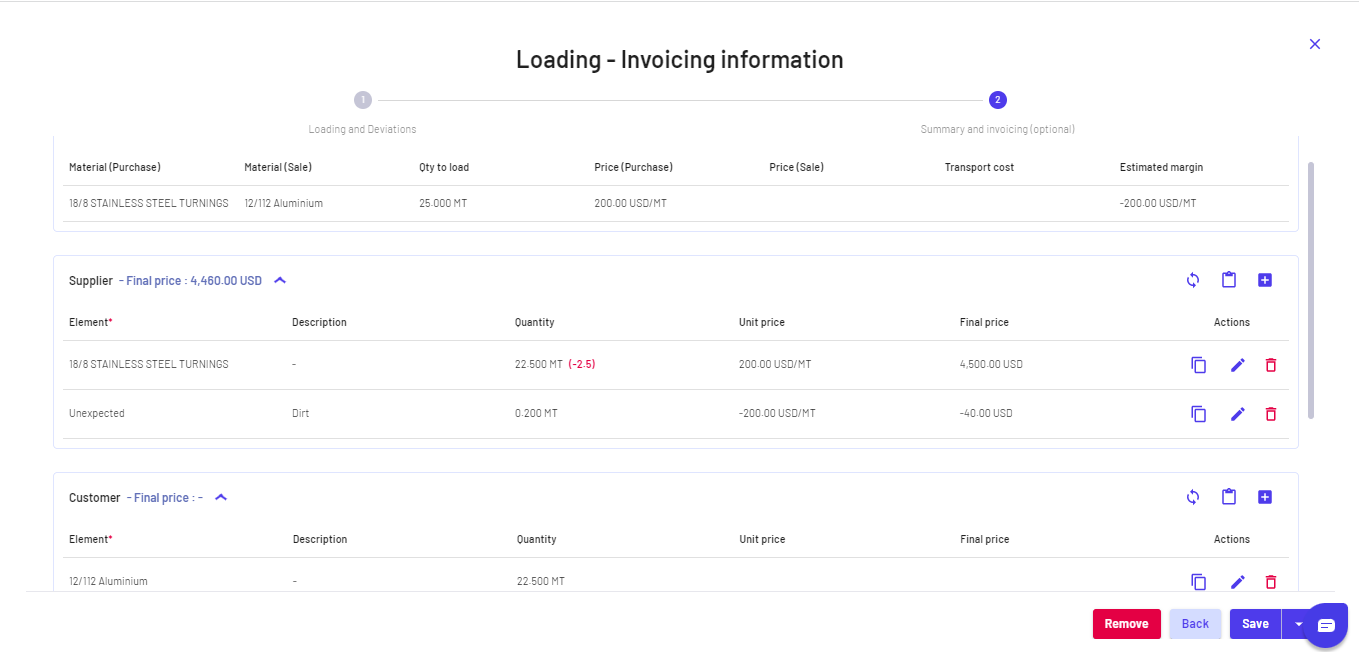Image resolution: width=1359 pixels, height=659 pixels.
Task: Add a new element to Customer section
Action: 1265,497
